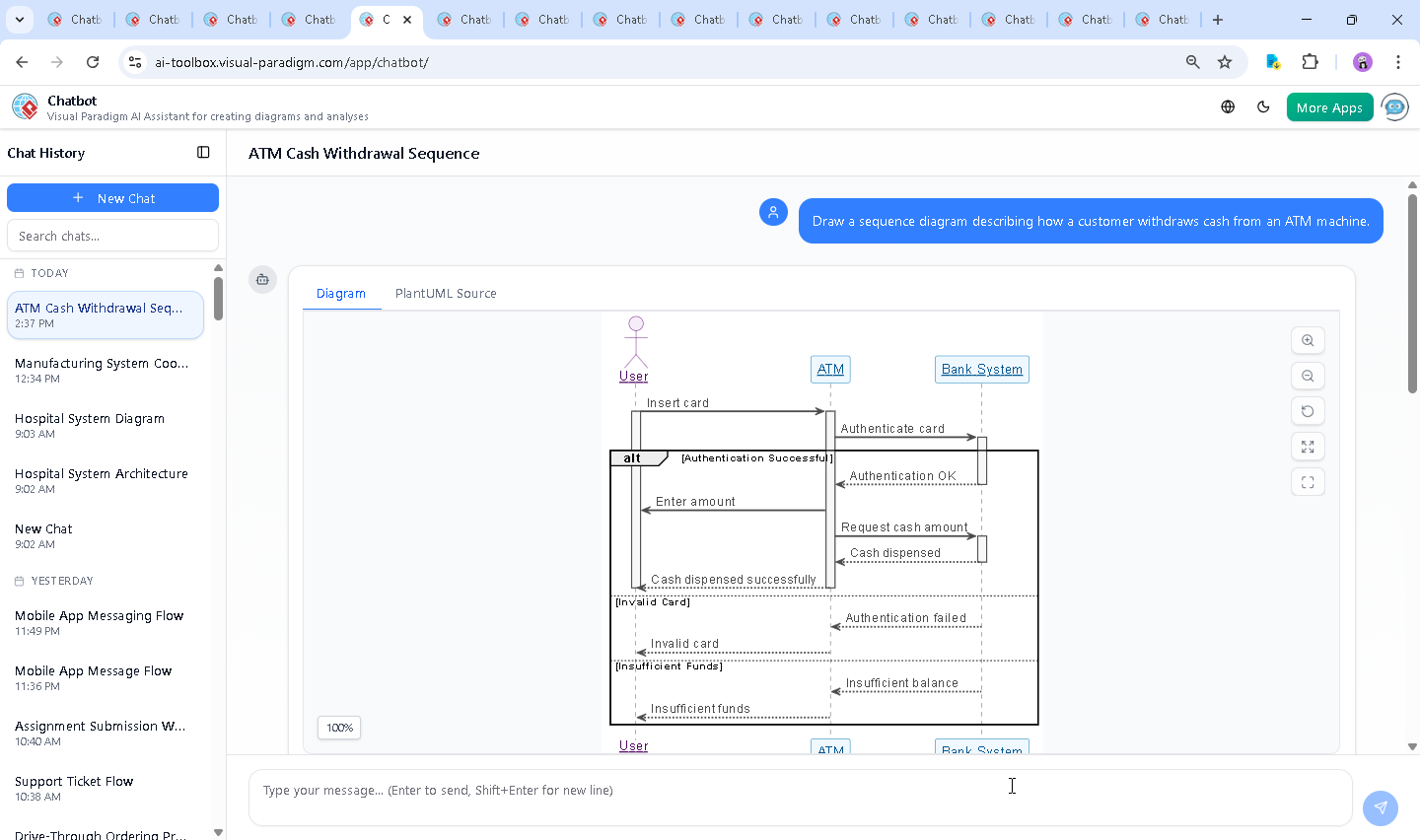
Task: Open the language globe selector
Action: point(1228,107)
